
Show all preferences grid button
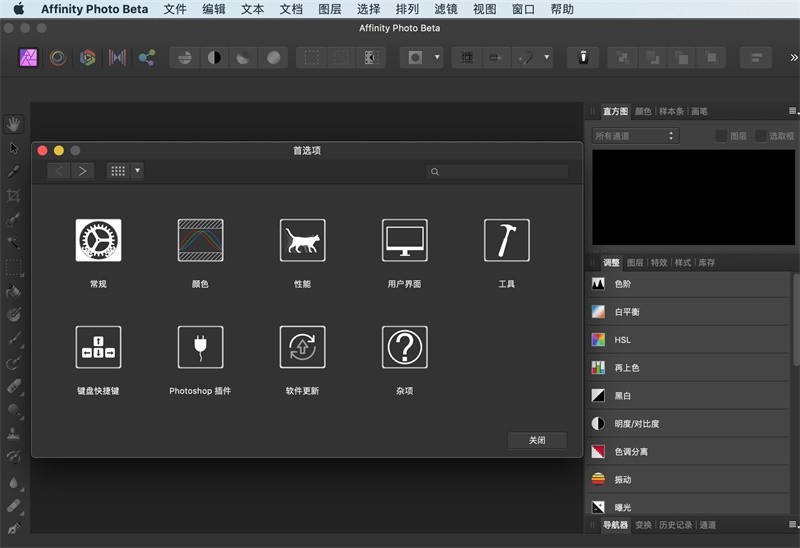118,171
